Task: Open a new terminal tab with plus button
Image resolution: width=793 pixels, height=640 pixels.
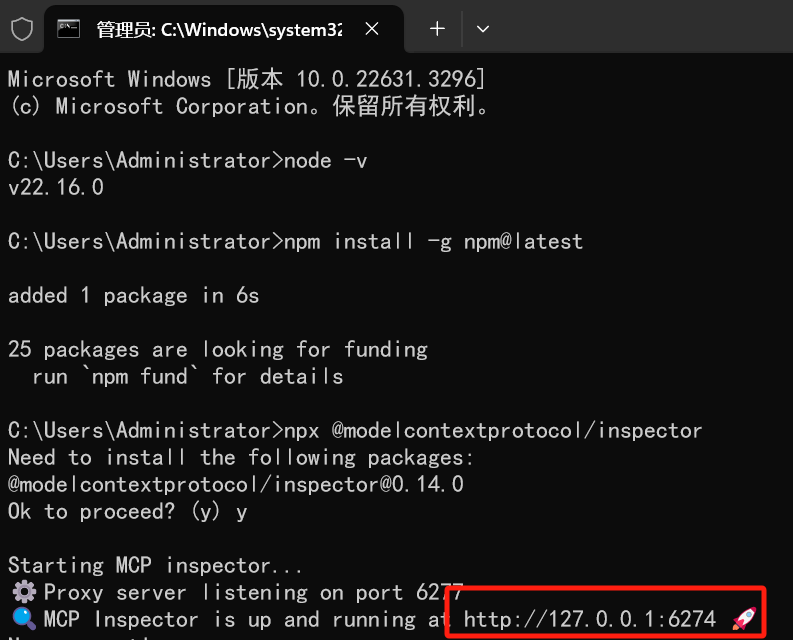Action: click(437, 29)
